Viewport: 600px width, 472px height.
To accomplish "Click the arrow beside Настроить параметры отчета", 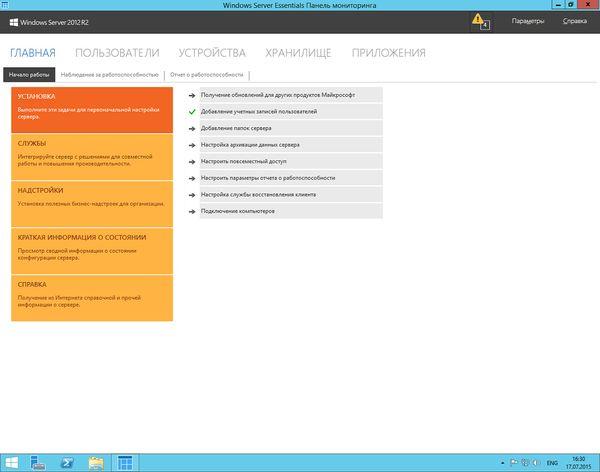I will click(192, 178).
